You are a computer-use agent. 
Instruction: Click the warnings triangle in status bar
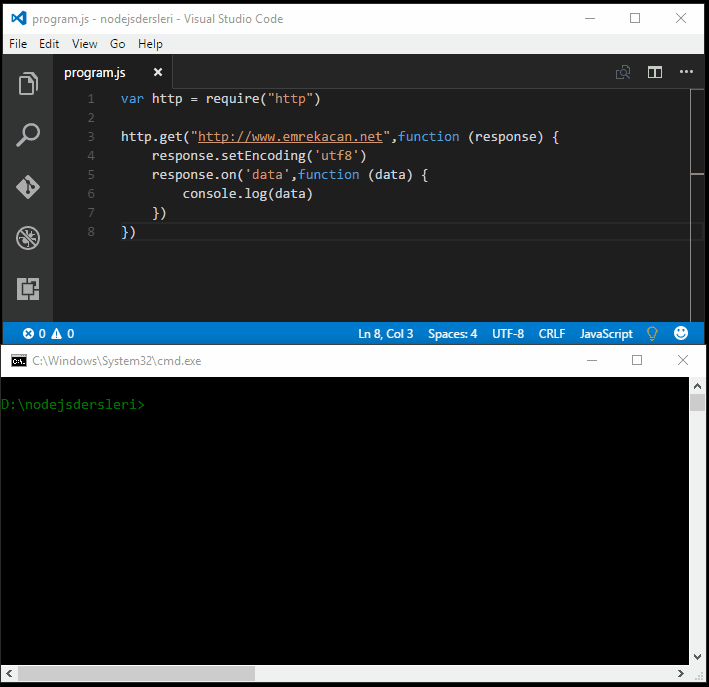[x=57, y=334]
